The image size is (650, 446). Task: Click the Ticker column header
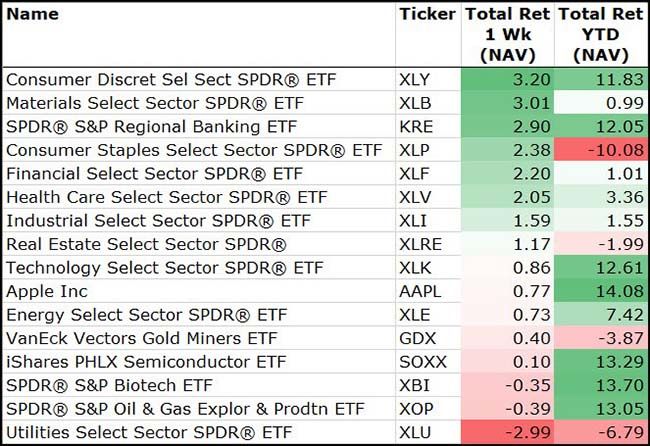click(x=427, y=14)
